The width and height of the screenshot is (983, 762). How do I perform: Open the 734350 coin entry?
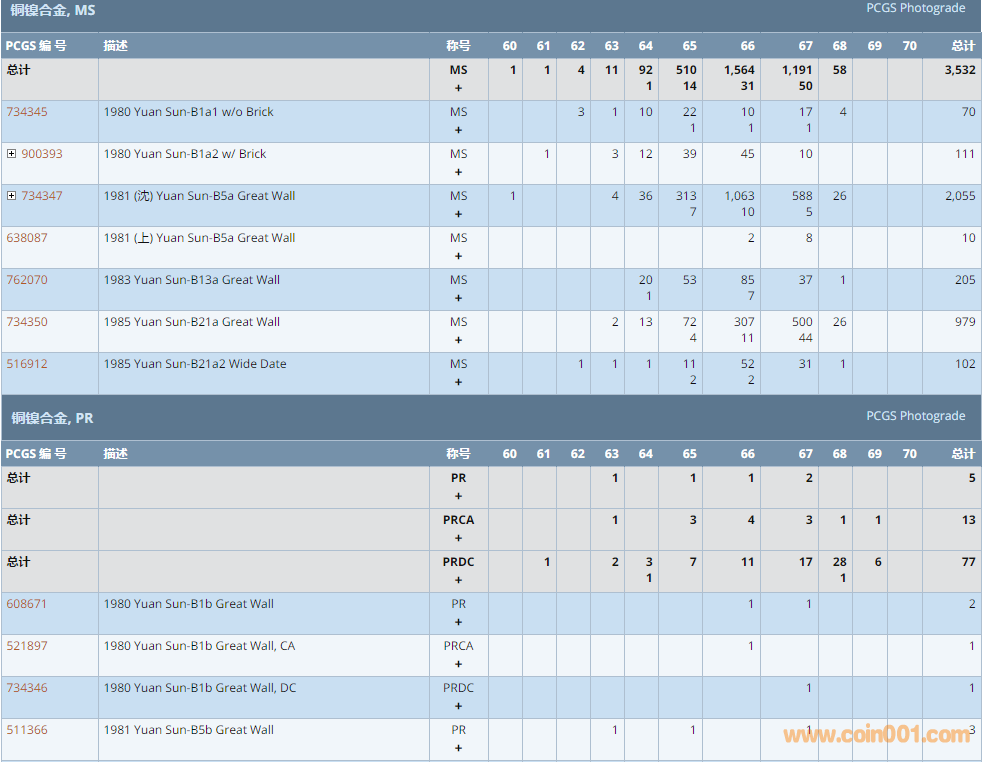[x=27, y=322]
